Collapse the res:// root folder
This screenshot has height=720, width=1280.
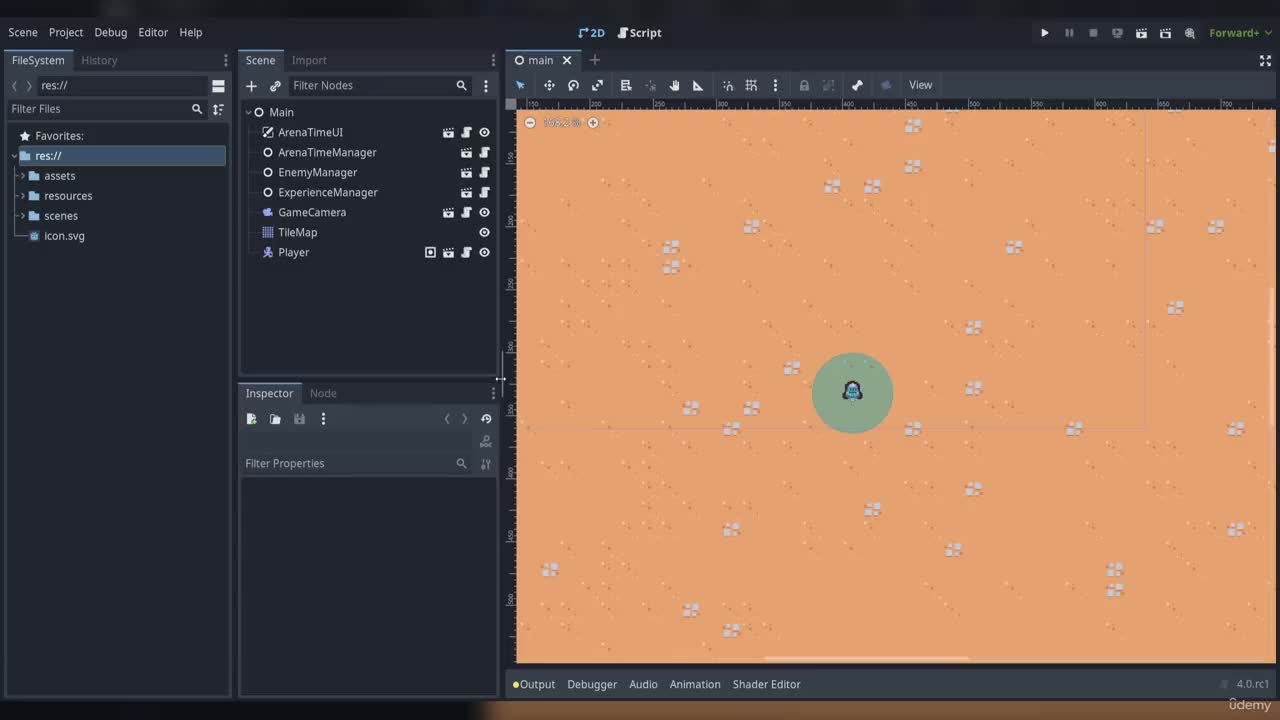click(14, 156)
